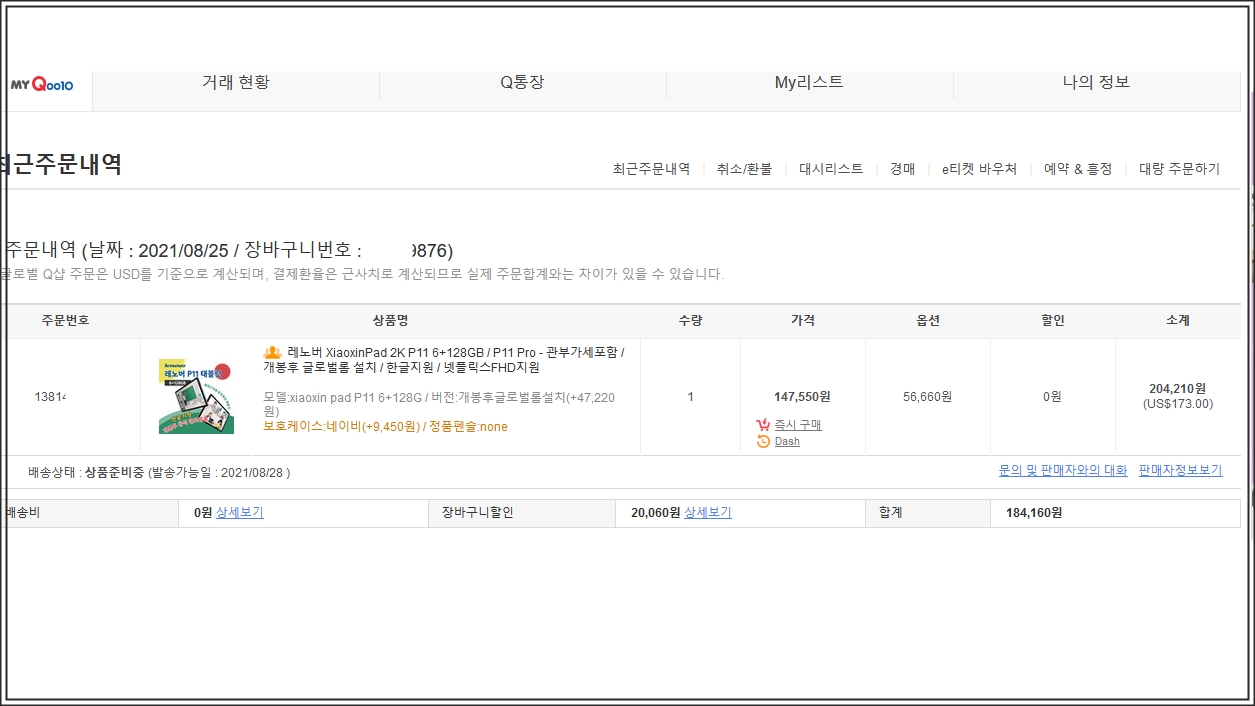Click the 수량 column header
This screenshot has height=706, width=1255.
click(690, 320)
